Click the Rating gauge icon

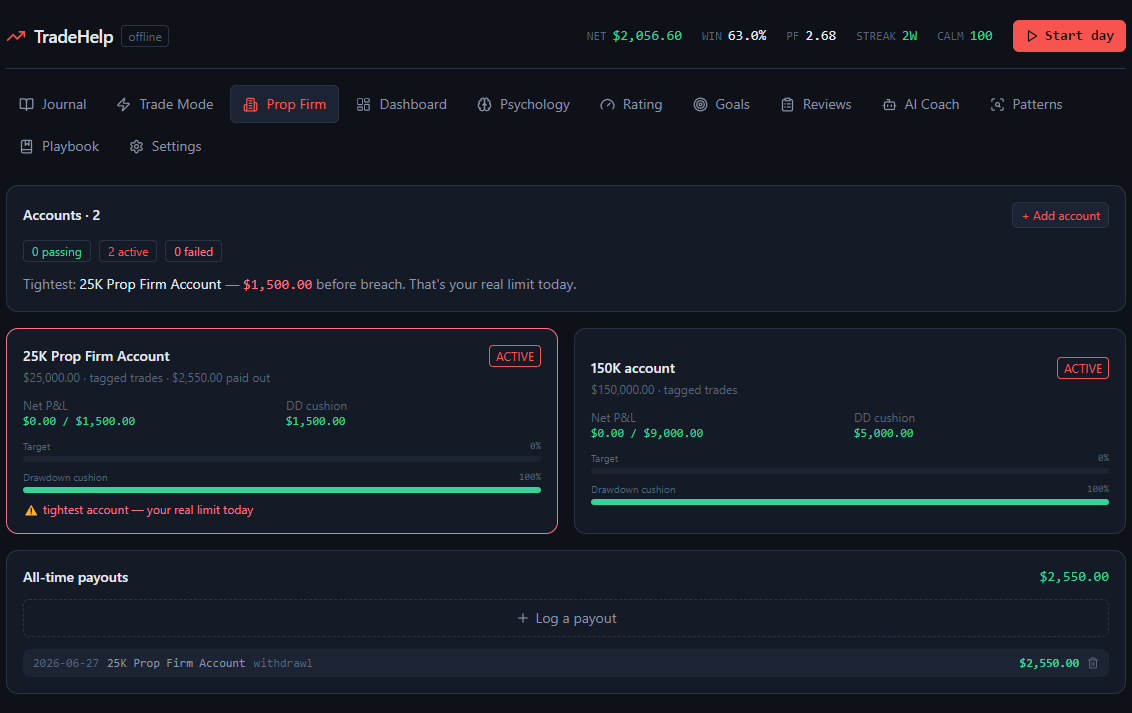tap(607, 105)
